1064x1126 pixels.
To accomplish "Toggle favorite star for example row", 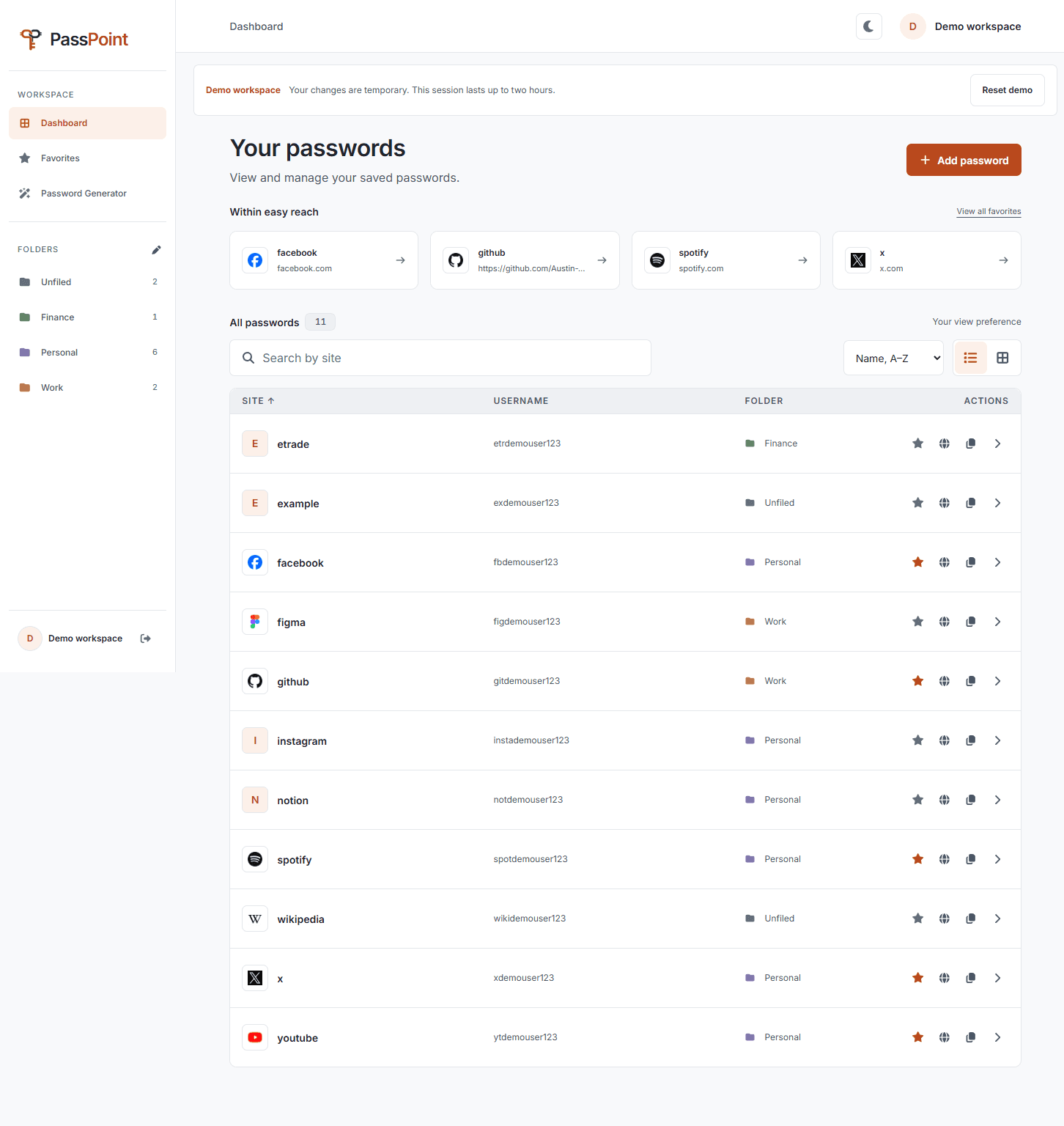I will 917,503.
